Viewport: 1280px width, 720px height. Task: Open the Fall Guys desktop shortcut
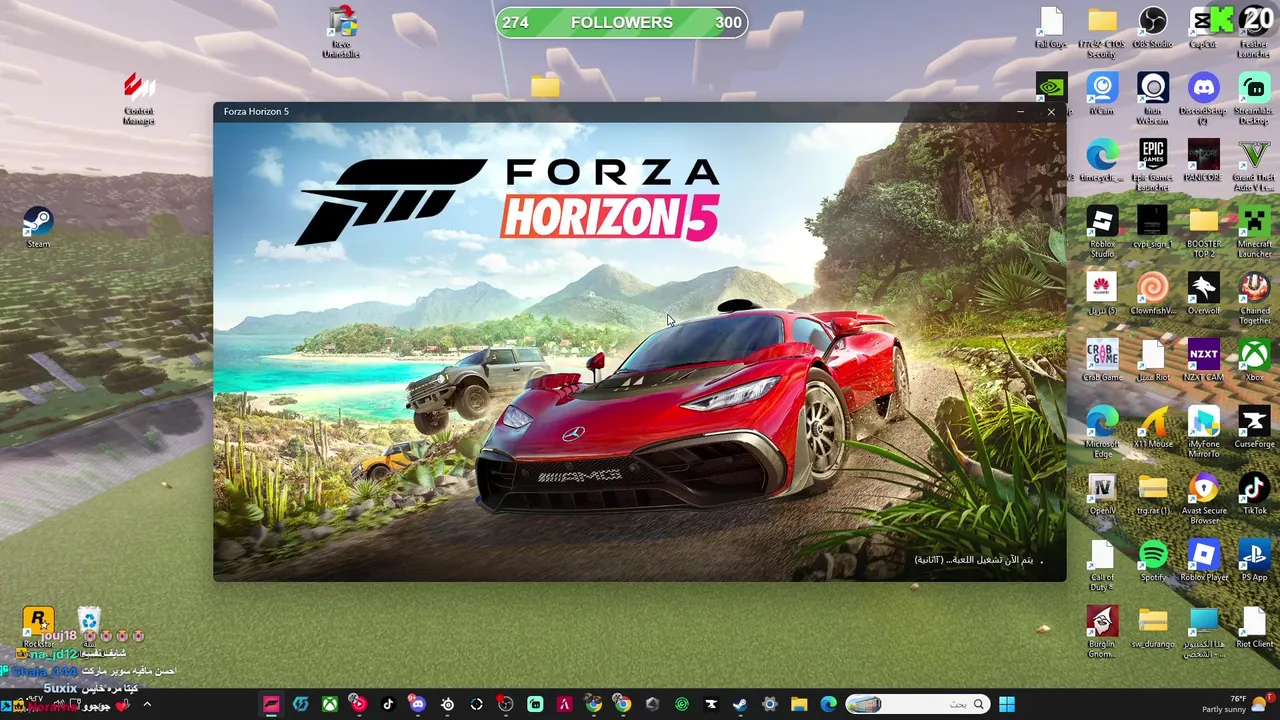1050,28
